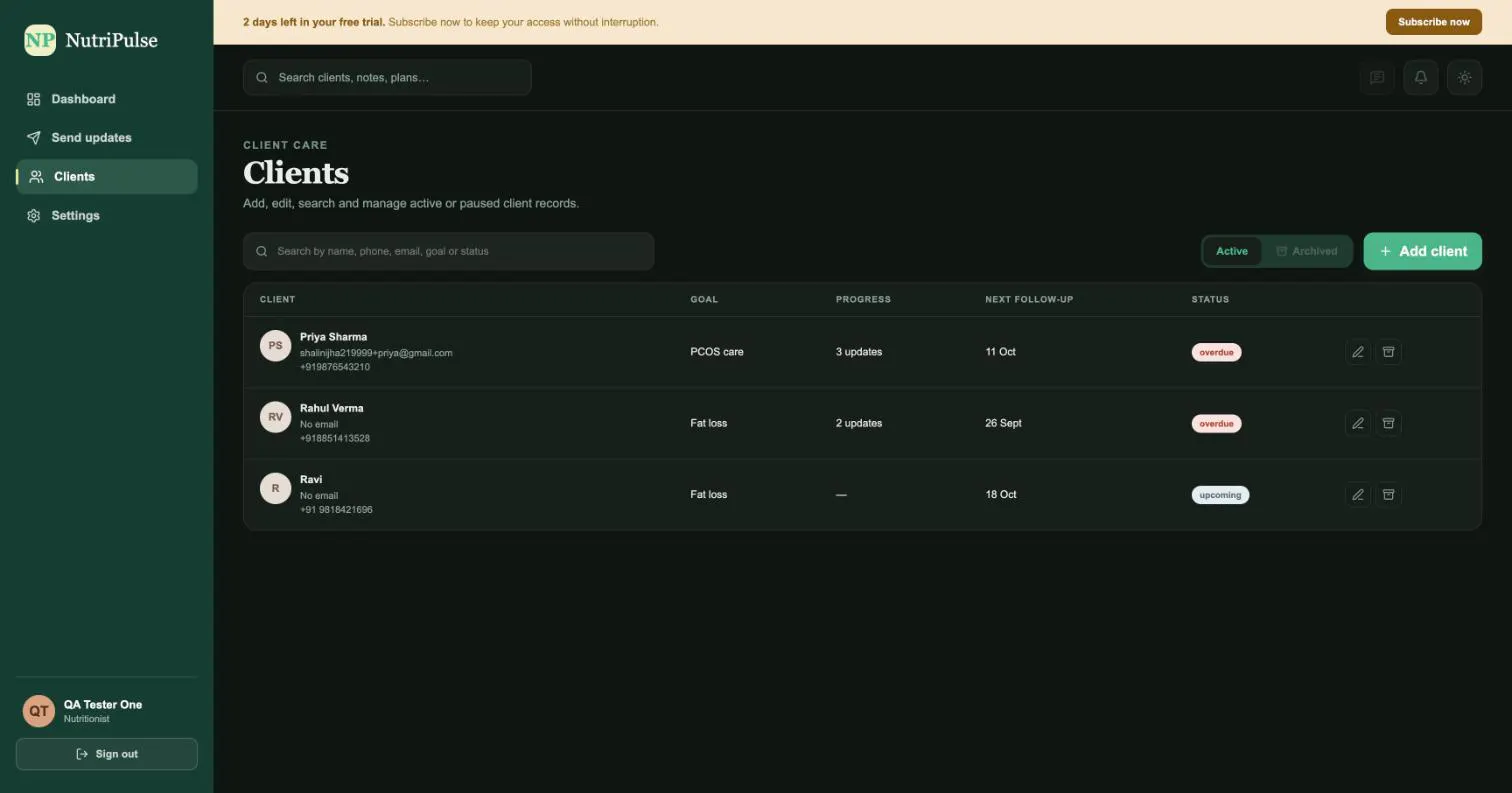Archive client Ravi using the archive icon
The height and width of the screenshot is (793, 1512).
(x=1388, y=494)
